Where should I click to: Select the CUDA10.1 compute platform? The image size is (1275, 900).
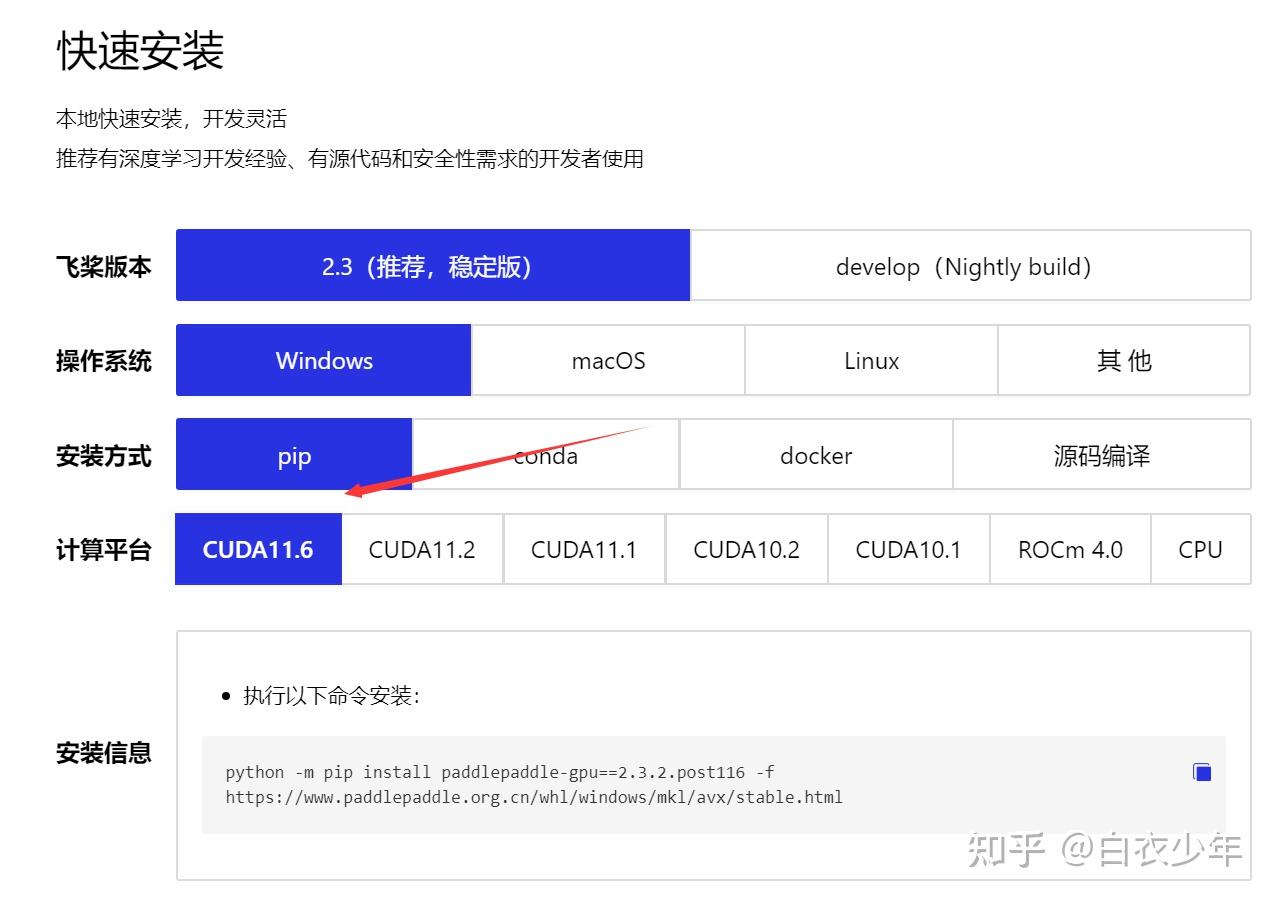point(908,549)
